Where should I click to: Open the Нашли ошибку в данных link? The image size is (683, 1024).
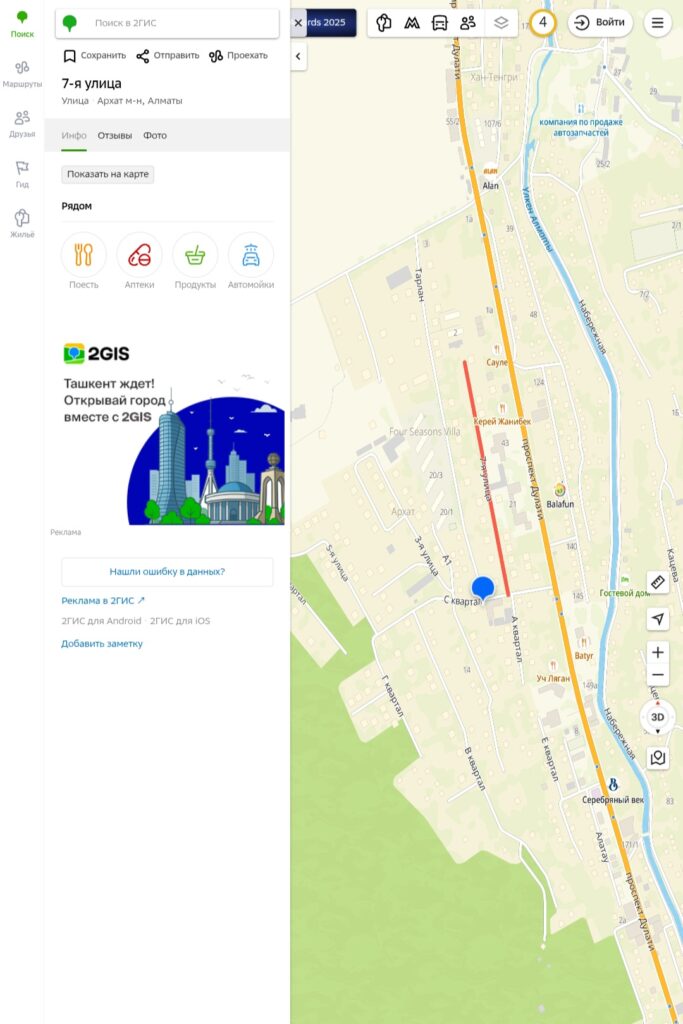pos(167,572)
